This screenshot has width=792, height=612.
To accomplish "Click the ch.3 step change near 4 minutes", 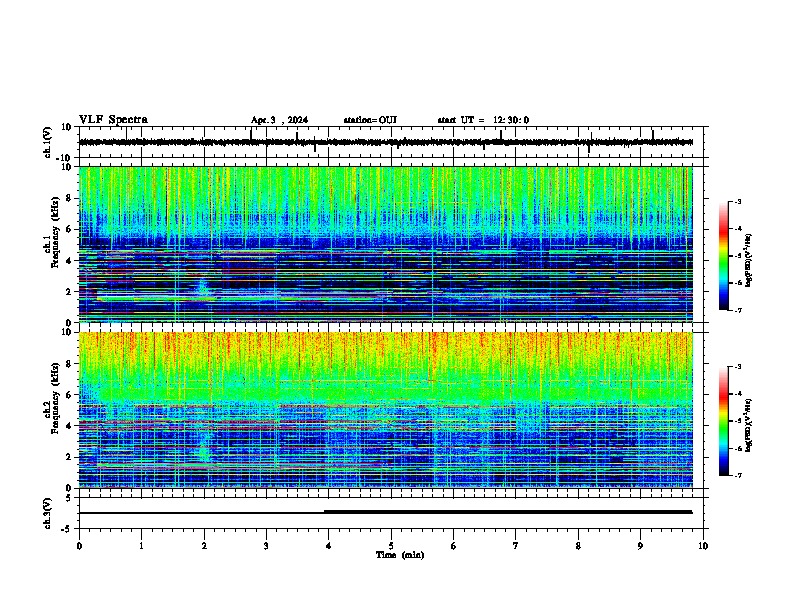I will (x=324, y=512).
